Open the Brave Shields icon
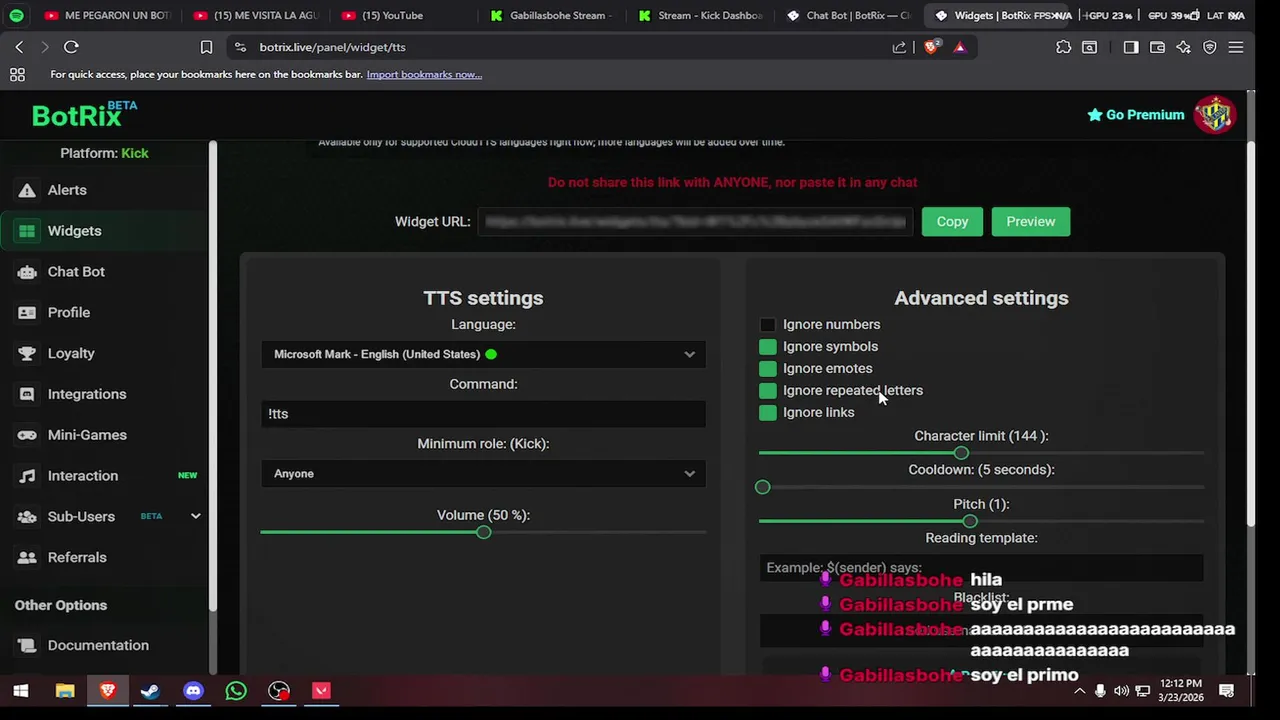Image resolution: width=1280 pixels, height=720 pixels. [932, 47]
